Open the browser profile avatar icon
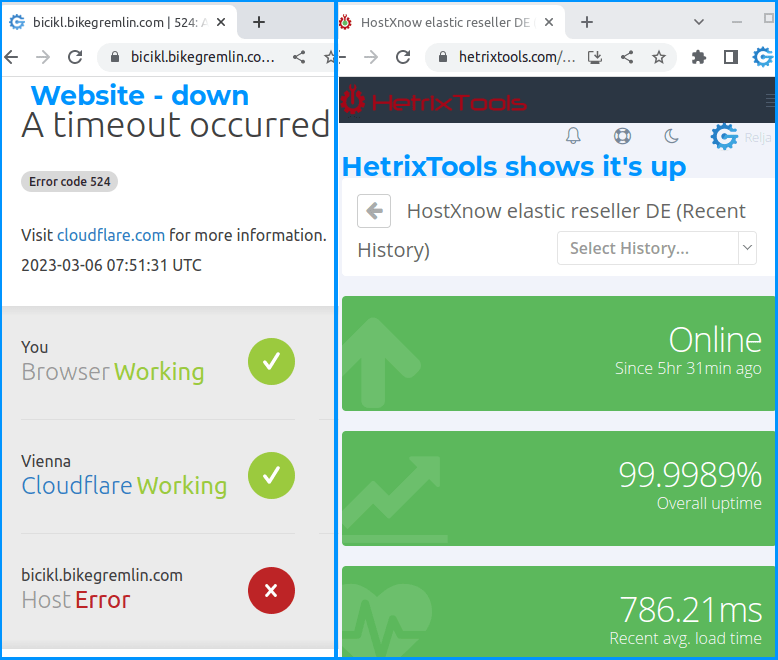 point(763,58)
